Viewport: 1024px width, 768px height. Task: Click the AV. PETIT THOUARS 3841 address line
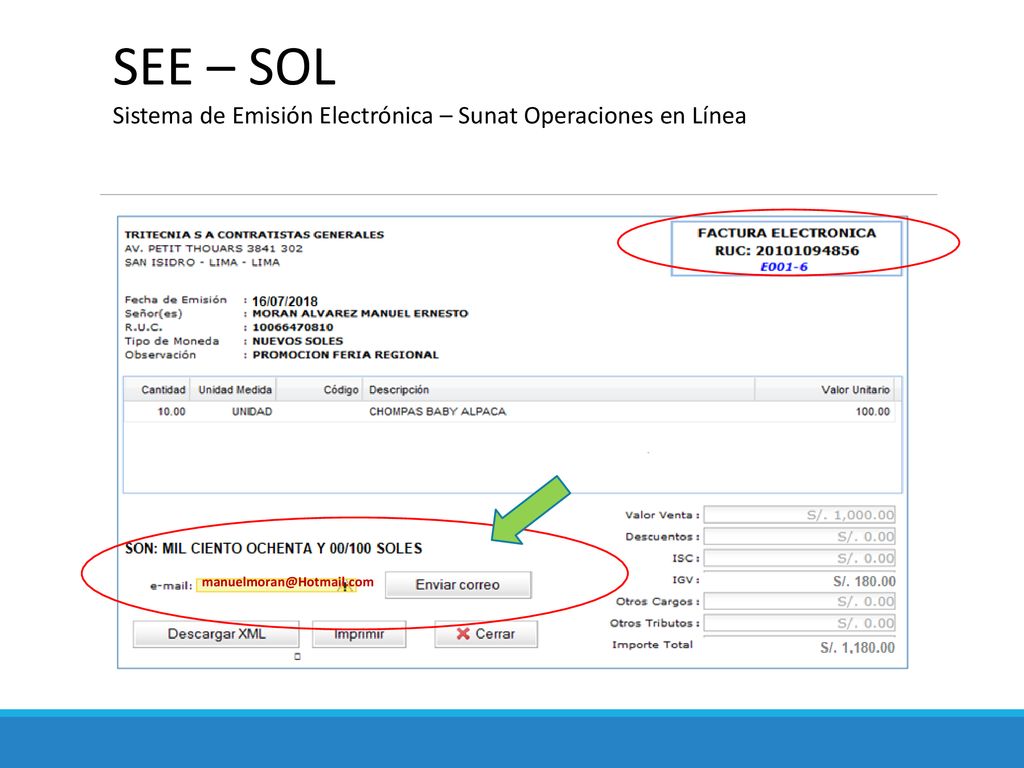point(214,248)
